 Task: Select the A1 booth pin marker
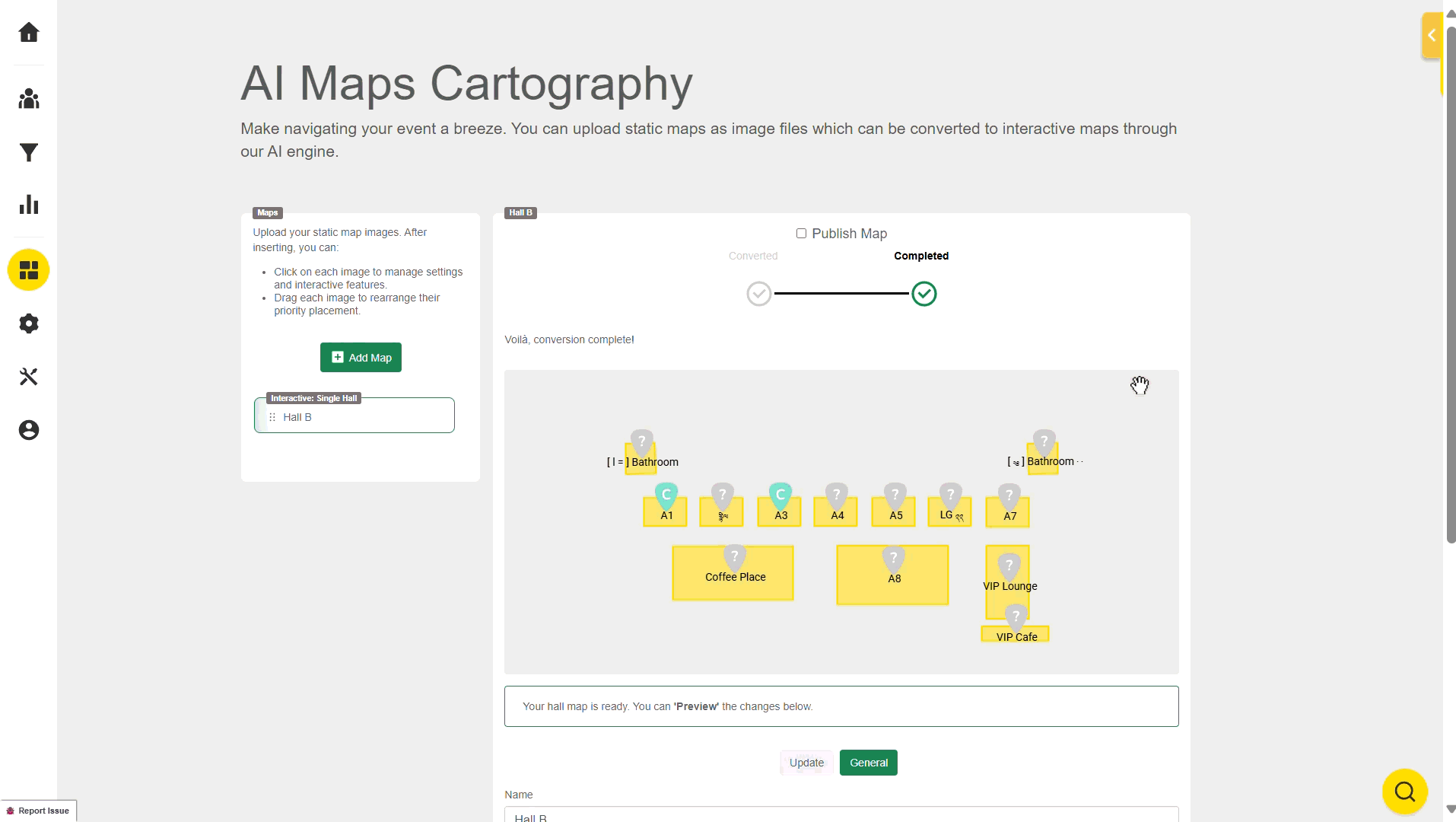point(666,495)
